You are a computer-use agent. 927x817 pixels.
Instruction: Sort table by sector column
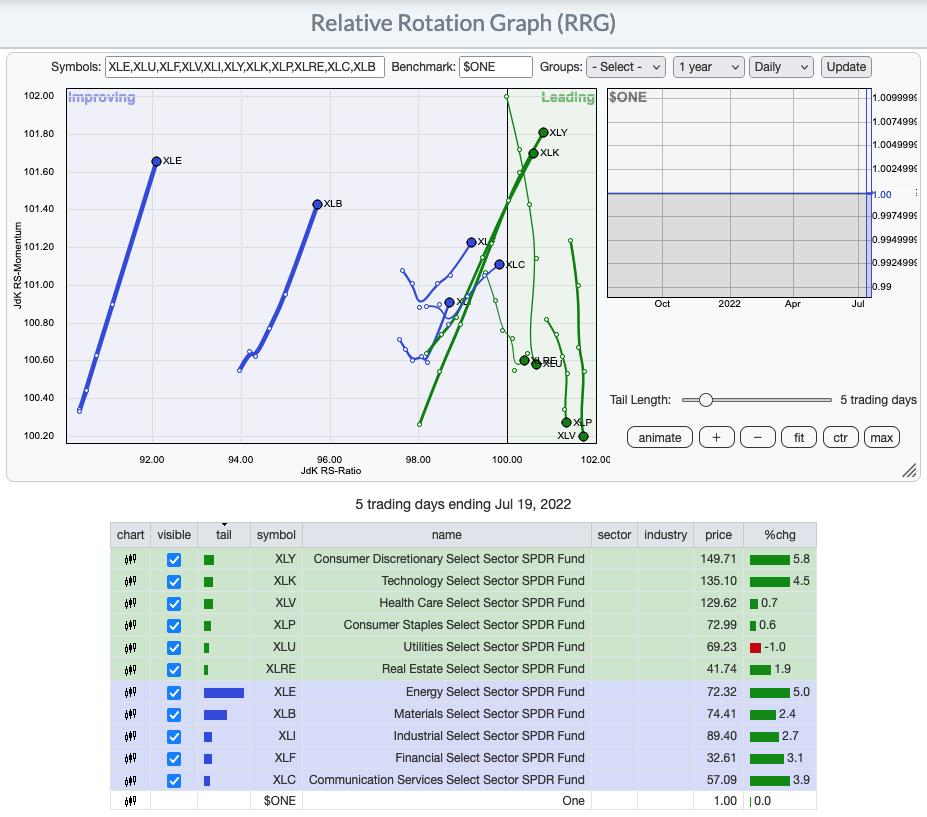tap(614, 534)
